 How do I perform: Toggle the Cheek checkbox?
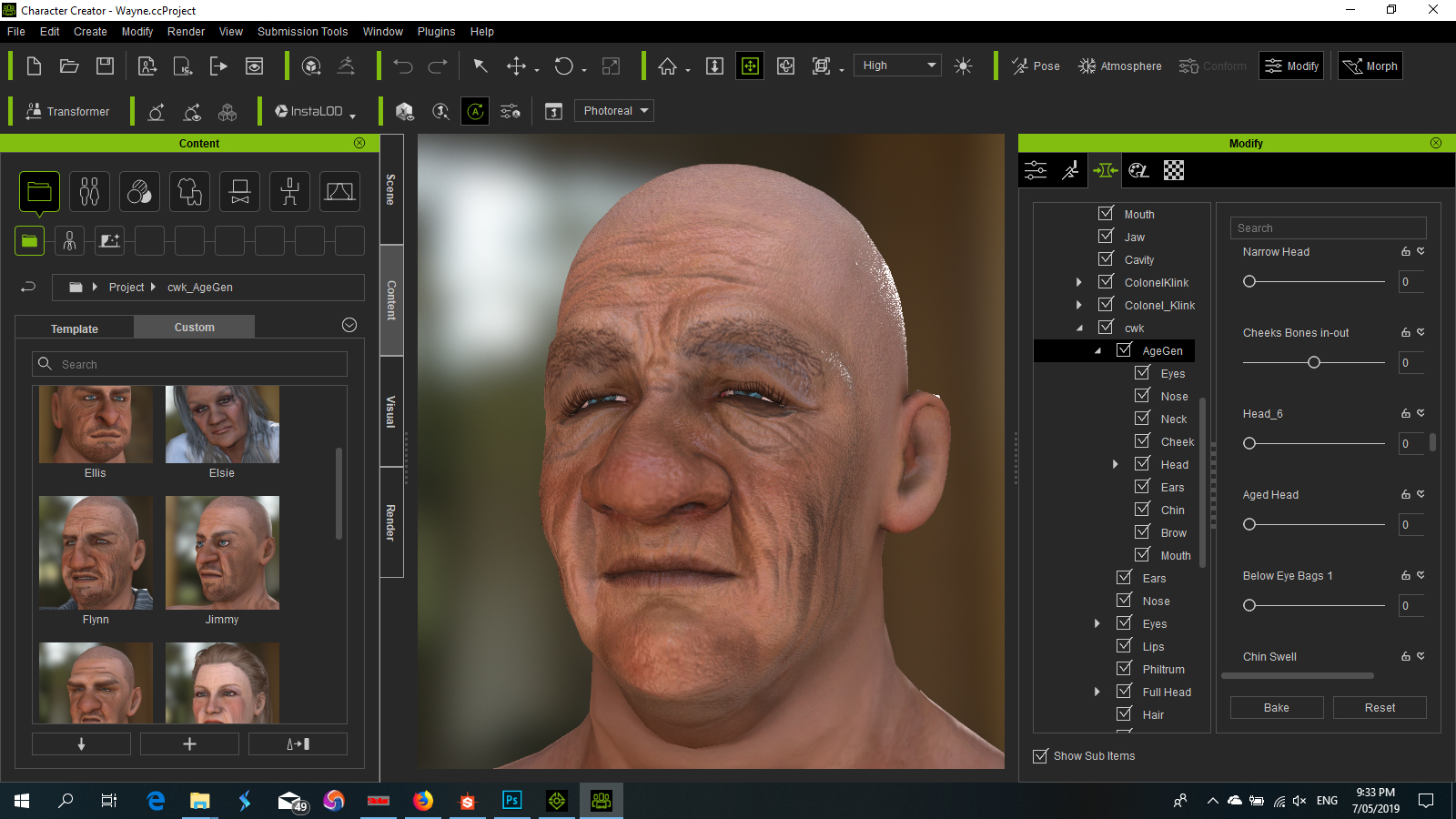(x=1142, y=440)
